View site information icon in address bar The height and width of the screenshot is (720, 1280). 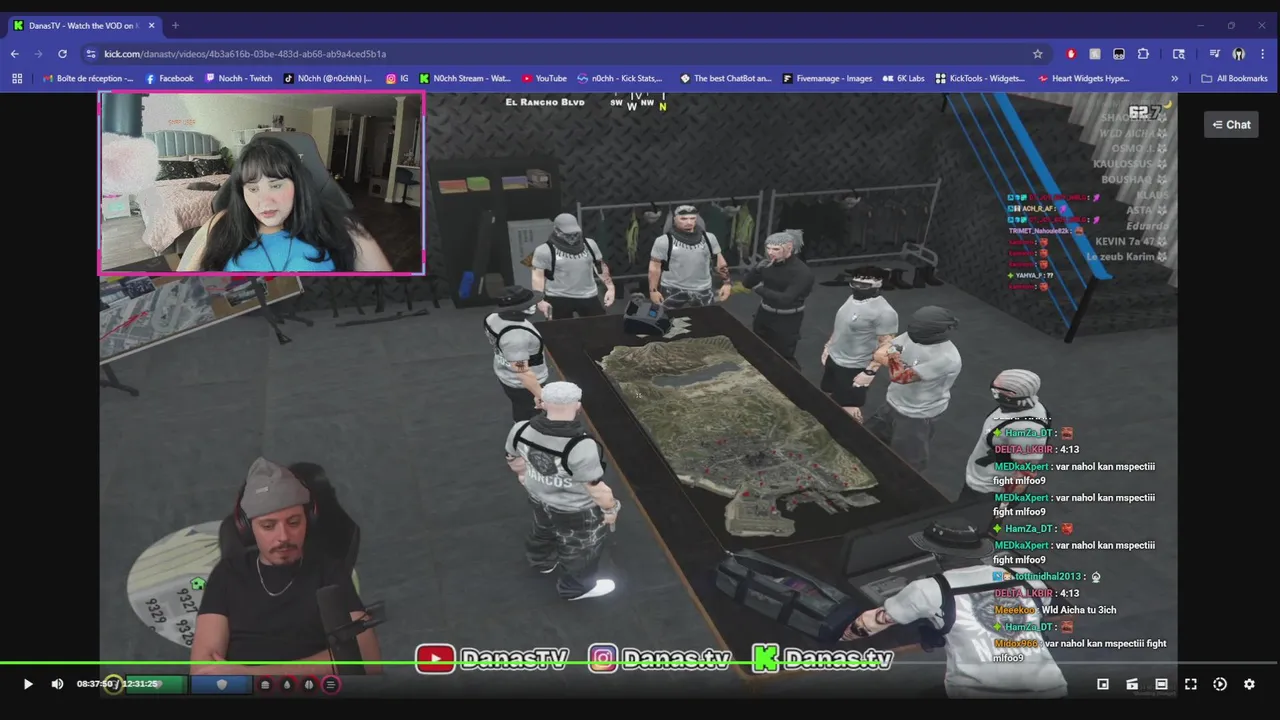(91, 54)
